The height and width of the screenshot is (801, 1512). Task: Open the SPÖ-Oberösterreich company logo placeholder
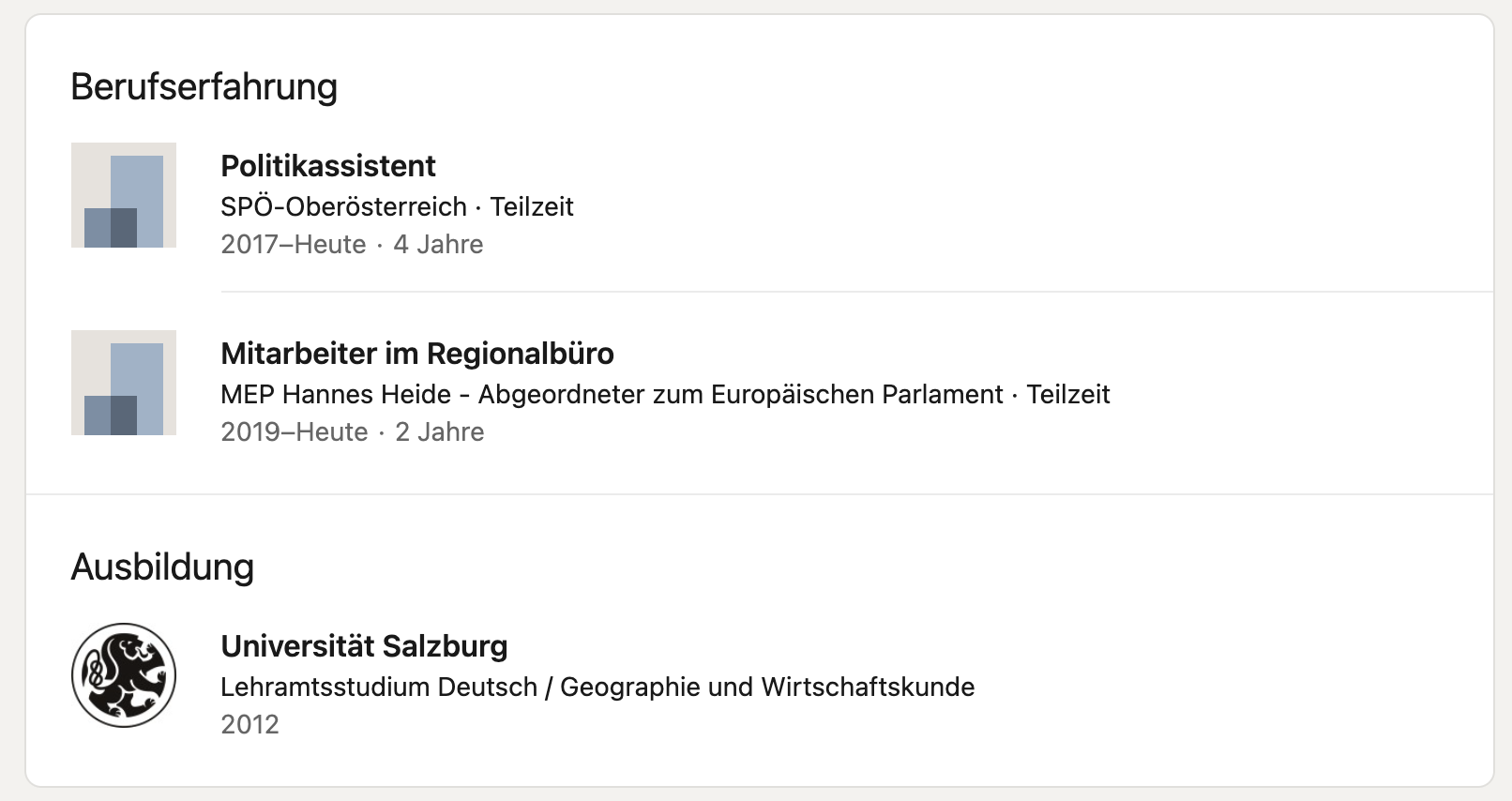[124, 195]
